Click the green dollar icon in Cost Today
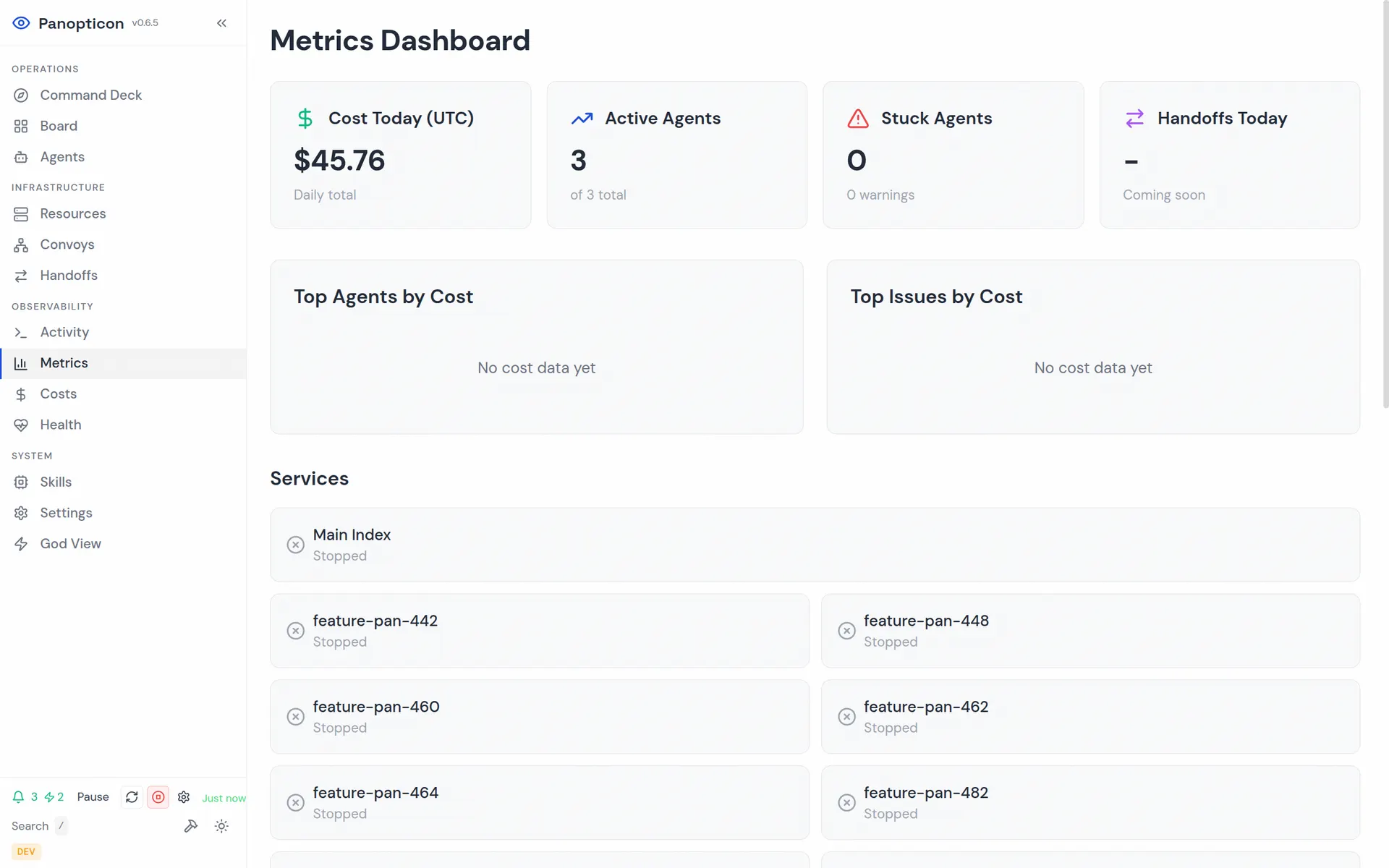Screen dimensions: 1389x868 tap(305, 118)
